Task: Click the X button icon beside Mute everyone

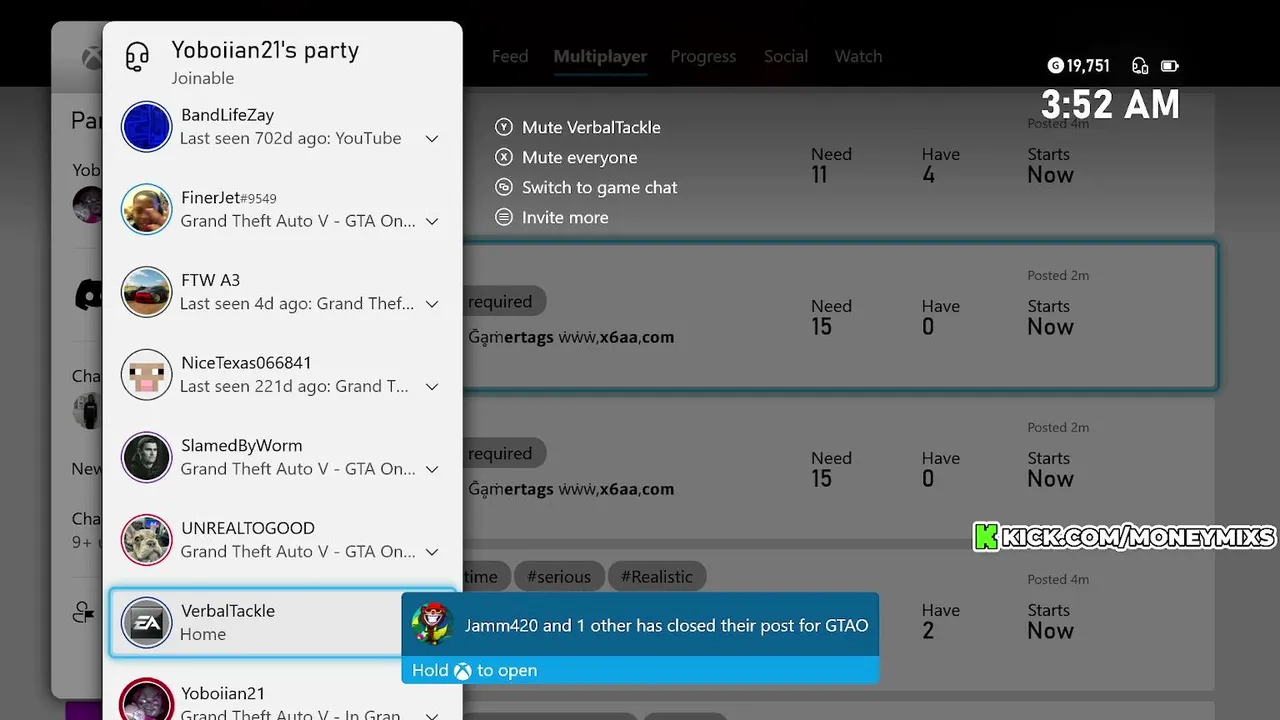Action: tap(504, 157)
